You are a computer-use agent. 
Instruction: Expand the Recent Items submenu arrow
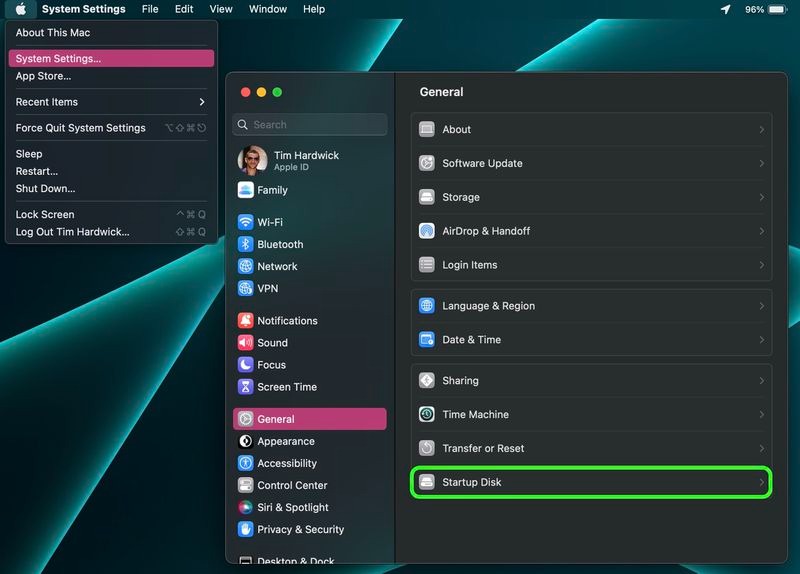point(202,102)
